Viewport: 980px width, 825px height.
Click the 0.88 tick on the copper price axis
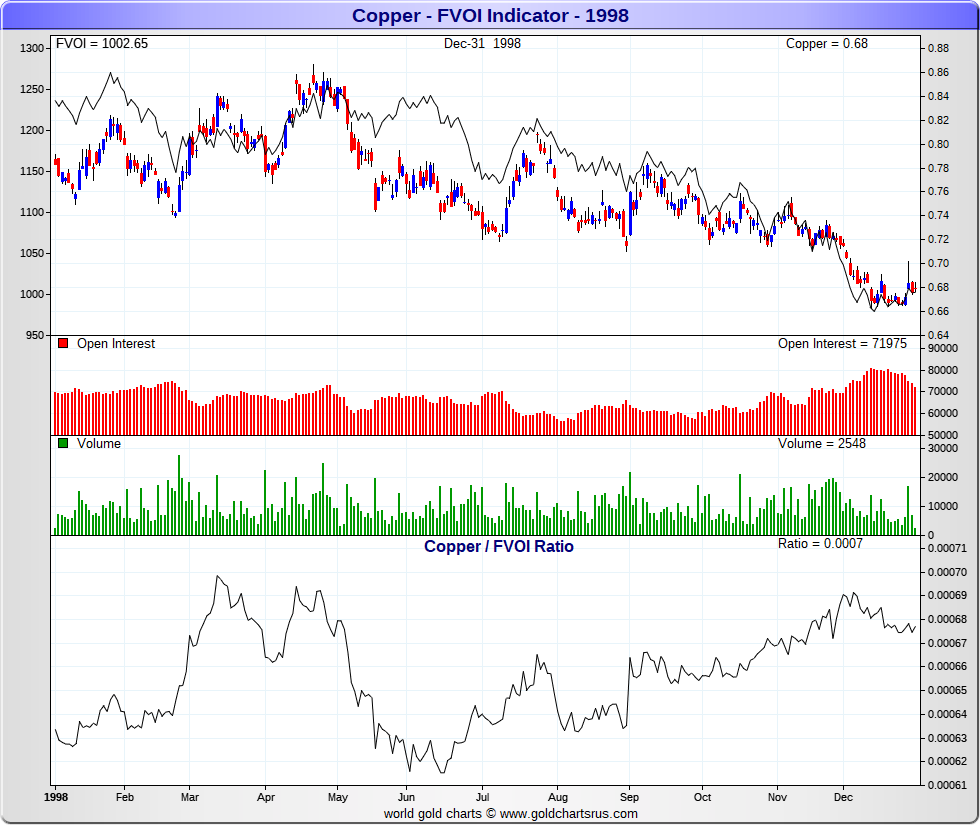click(938, 48)
